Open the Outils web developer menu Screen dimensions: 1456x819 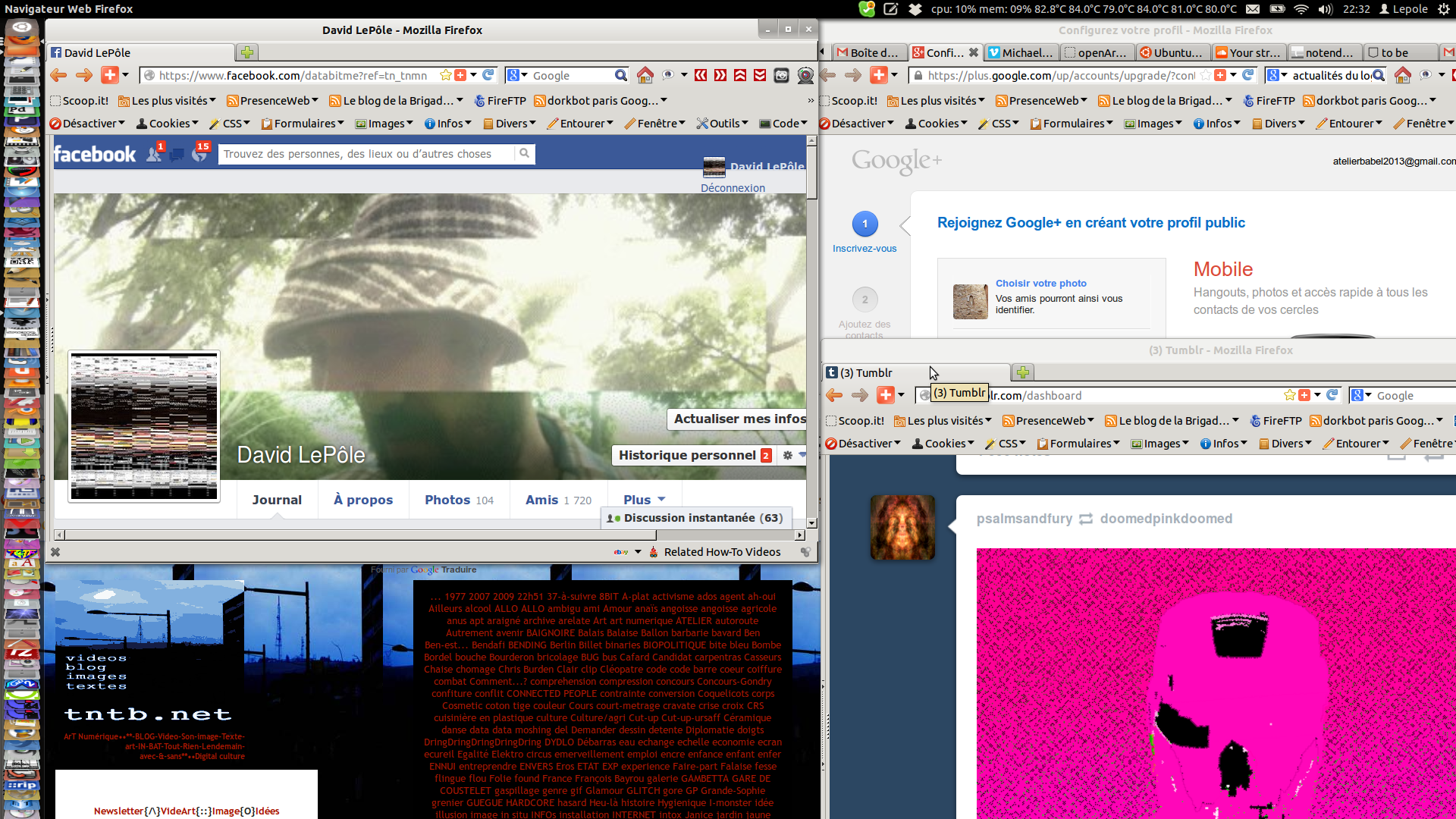[x=723, y=124]
